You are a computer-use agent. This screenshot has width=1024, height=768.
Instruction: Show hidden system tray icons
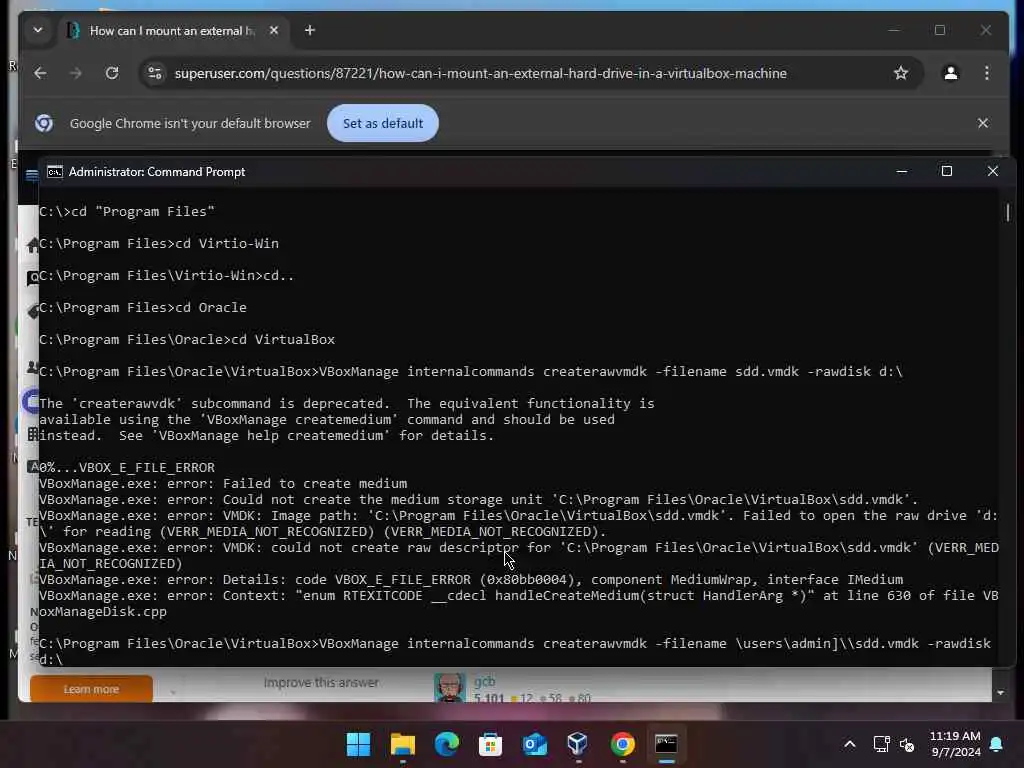click(850, 744)
